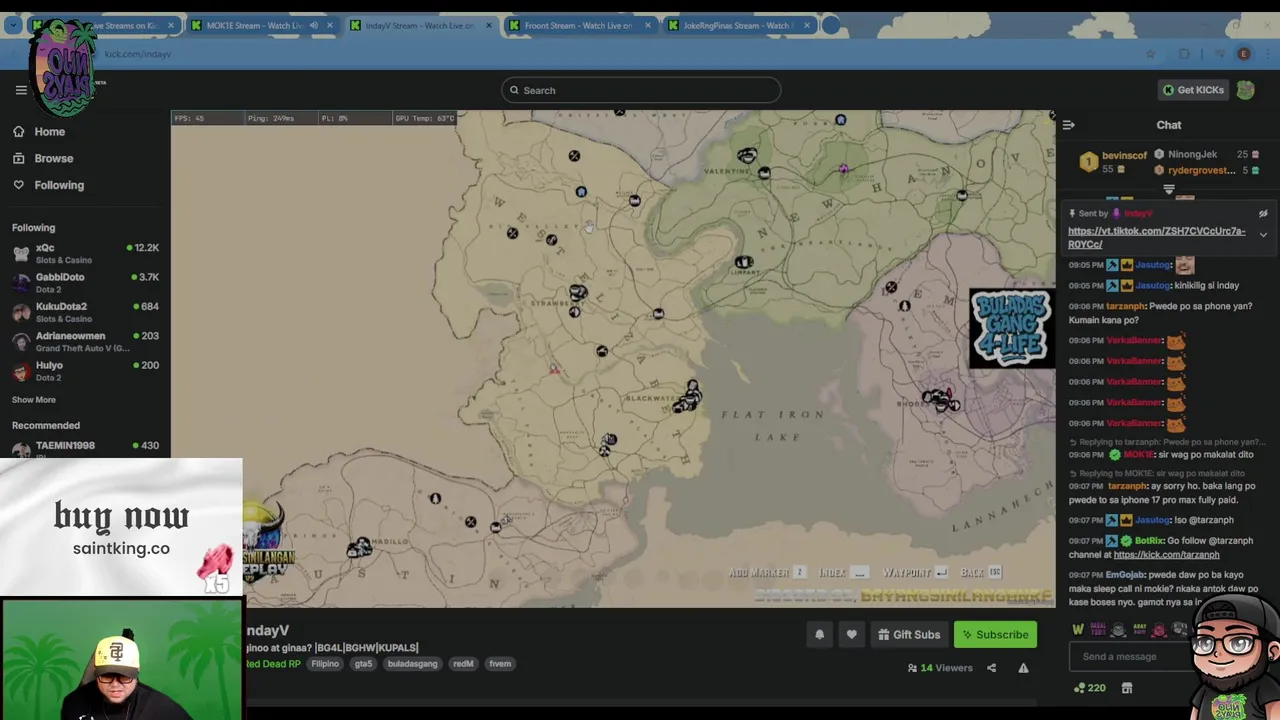Open the xQc channel in Following
This screenshot has height=720, width=1280.
(x=85, y=253)
